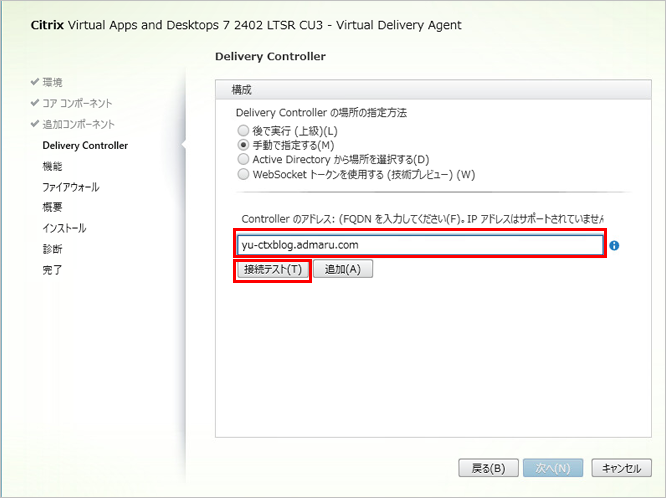Open the ファイアウォール step in sidebar
The height and width of the screenshot is (498, 666).
tap(70, 187)
